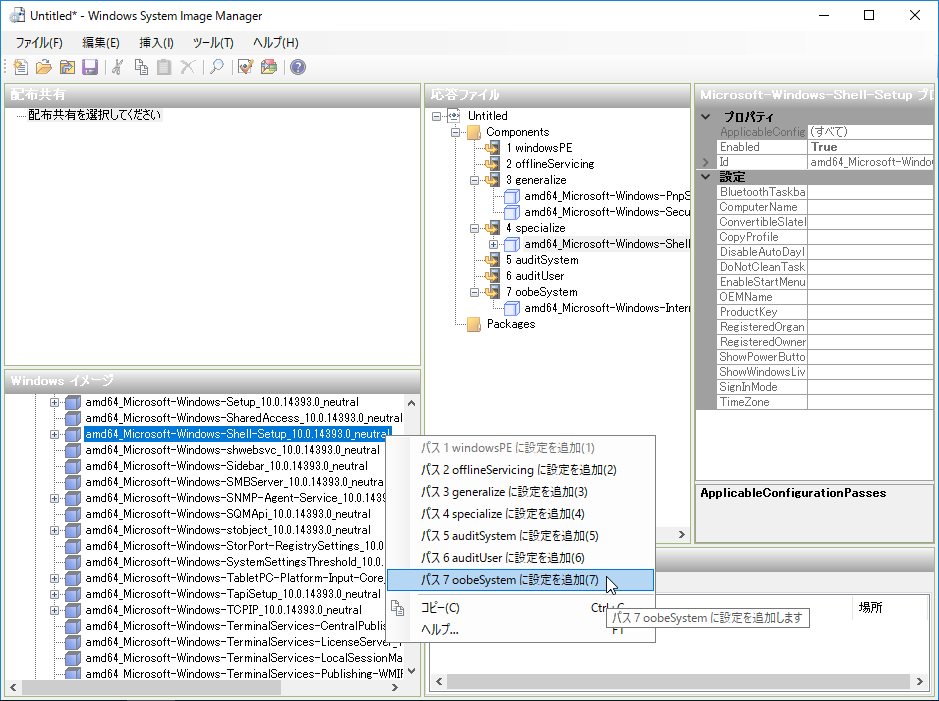Expand amd64_Microsoft-Windows-Setup in Windows image

pos(54,402)
